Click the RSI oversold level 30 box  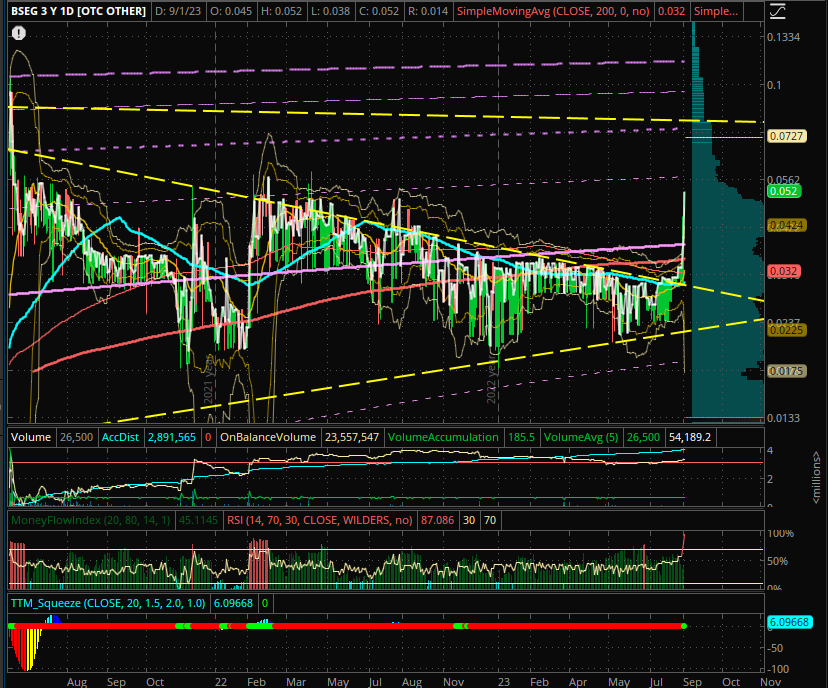click(469, 520)
